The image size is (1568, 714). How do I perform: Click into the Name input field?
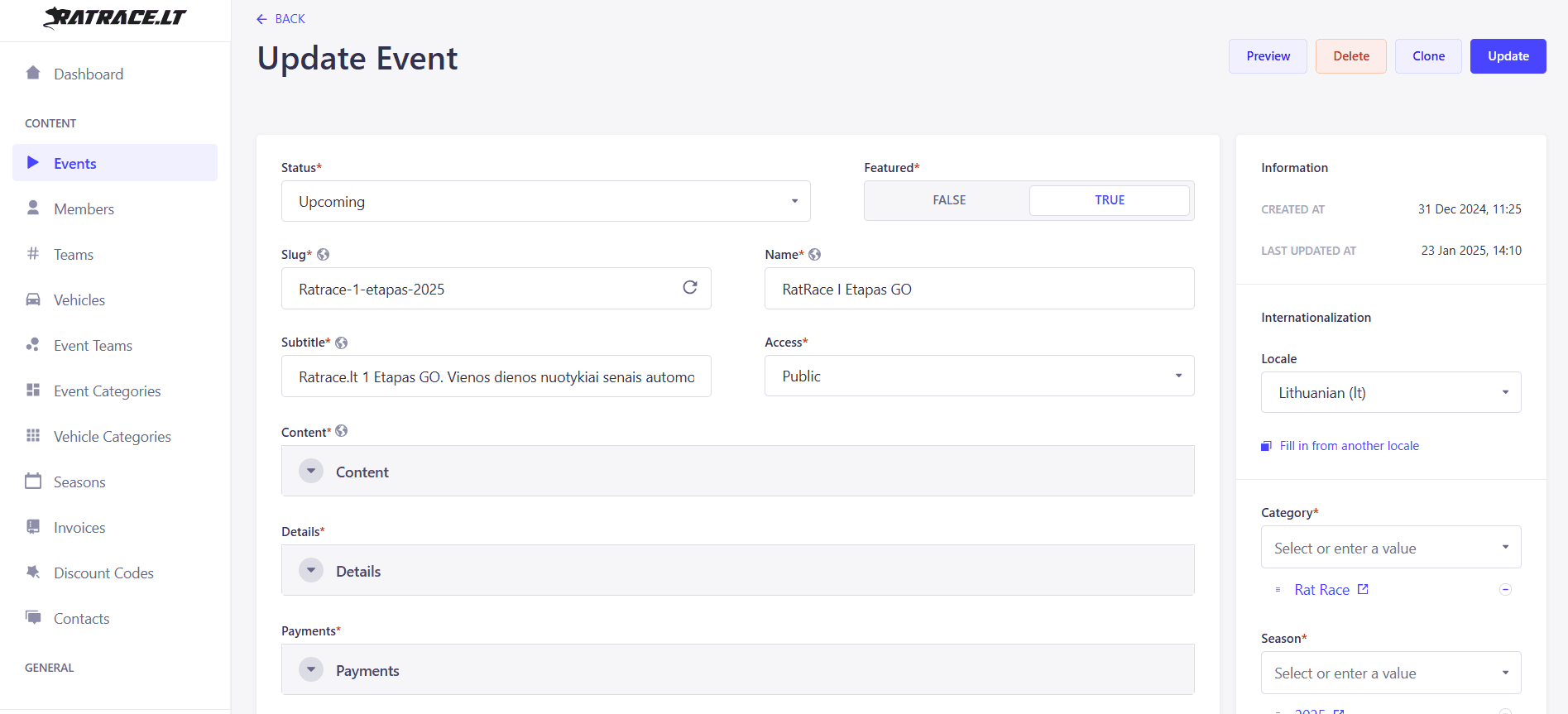[980, 289]
